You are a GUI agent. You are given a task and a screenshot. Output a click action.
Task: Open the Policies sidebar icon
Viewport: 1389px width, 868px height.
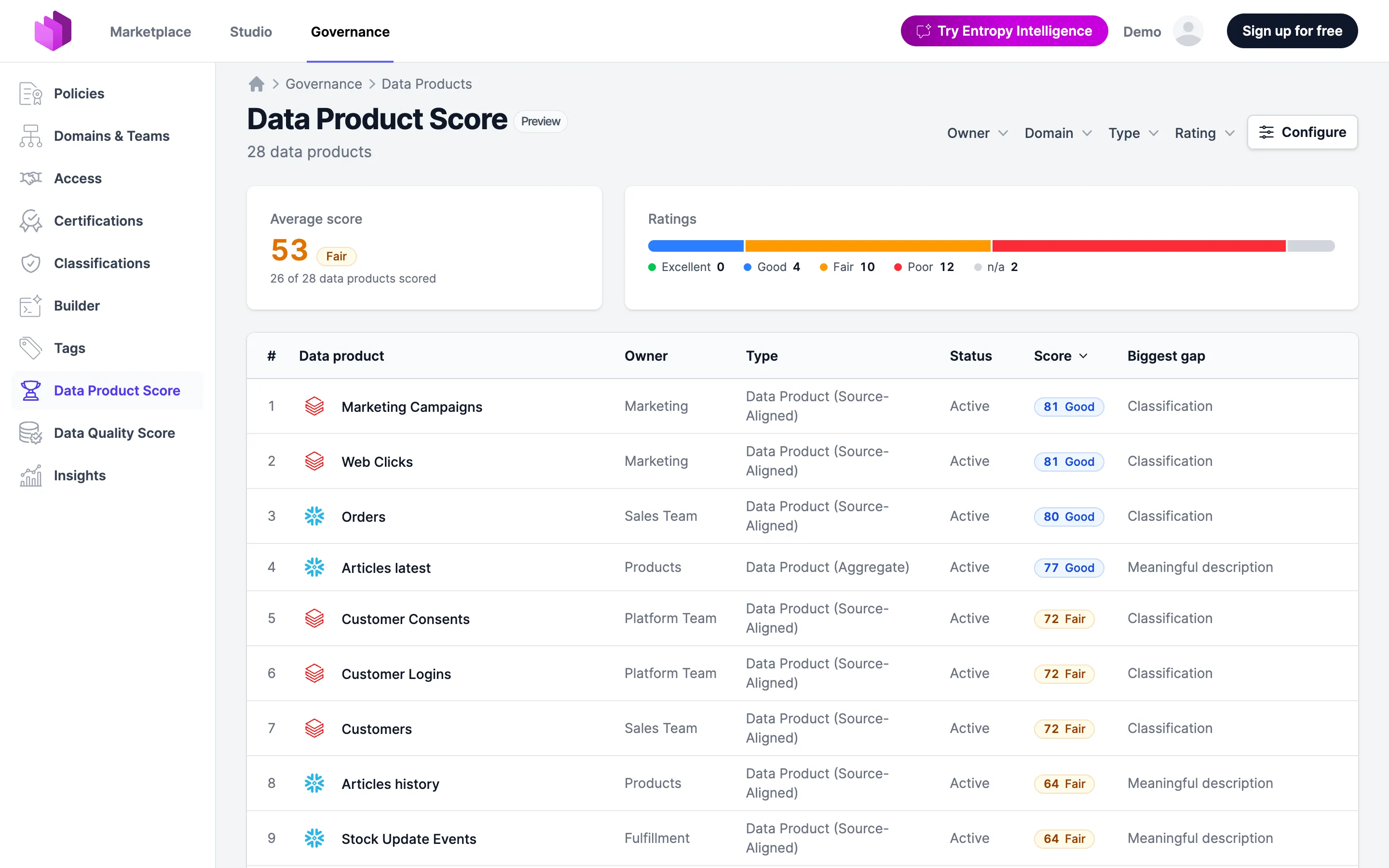[30, 94]
